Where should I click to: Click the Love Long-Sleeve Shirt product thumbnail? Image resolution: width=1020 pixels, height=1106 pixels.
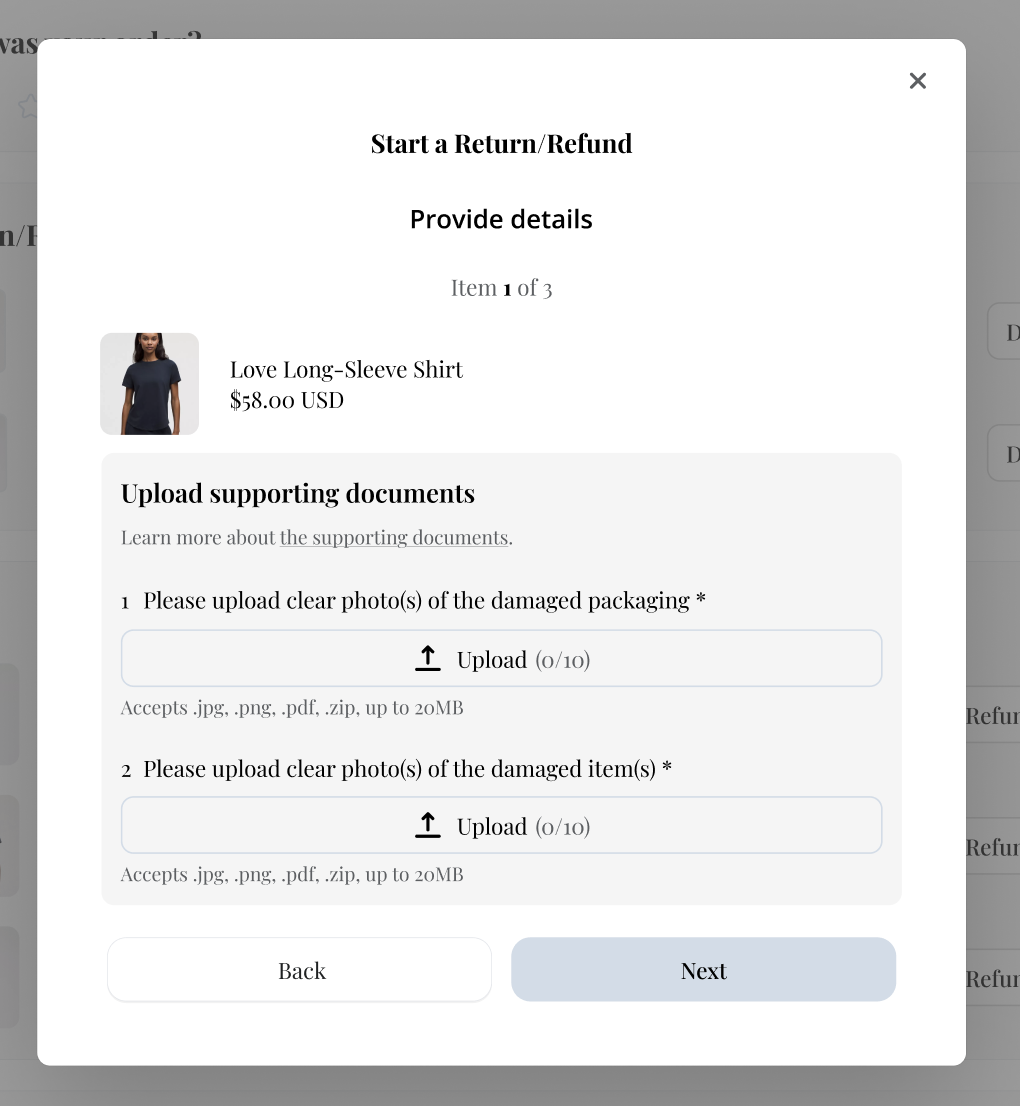pyautogui.click(x=150, y=384)
